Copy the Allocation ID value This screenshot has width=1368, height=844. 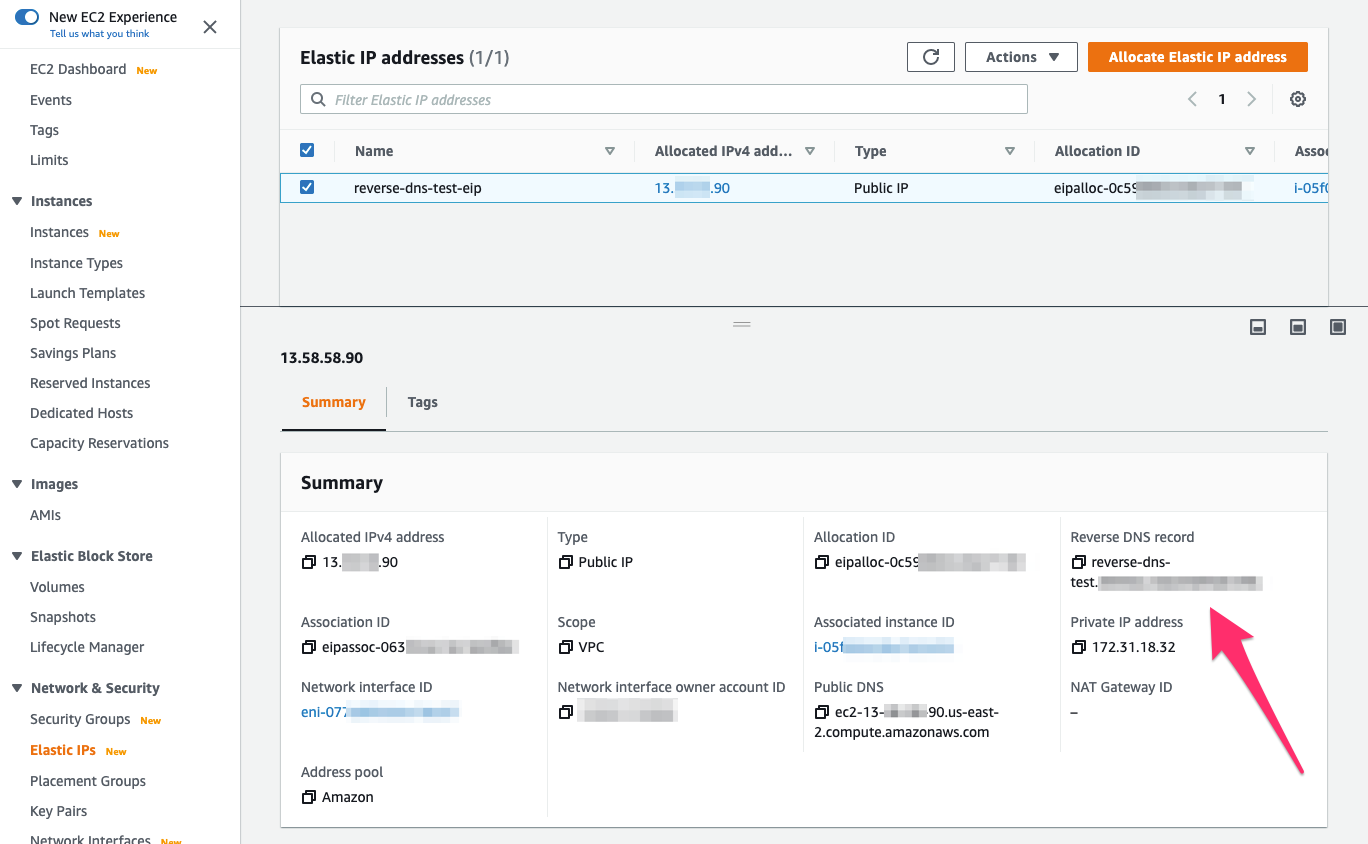tap(822, 563)
